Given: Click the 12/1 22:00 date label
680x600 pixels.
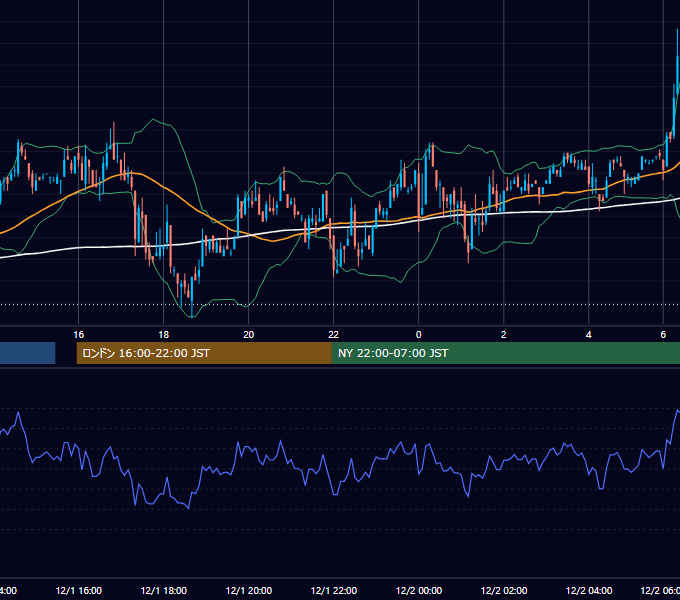Looking at the screenshot, I should click(333, 590).
